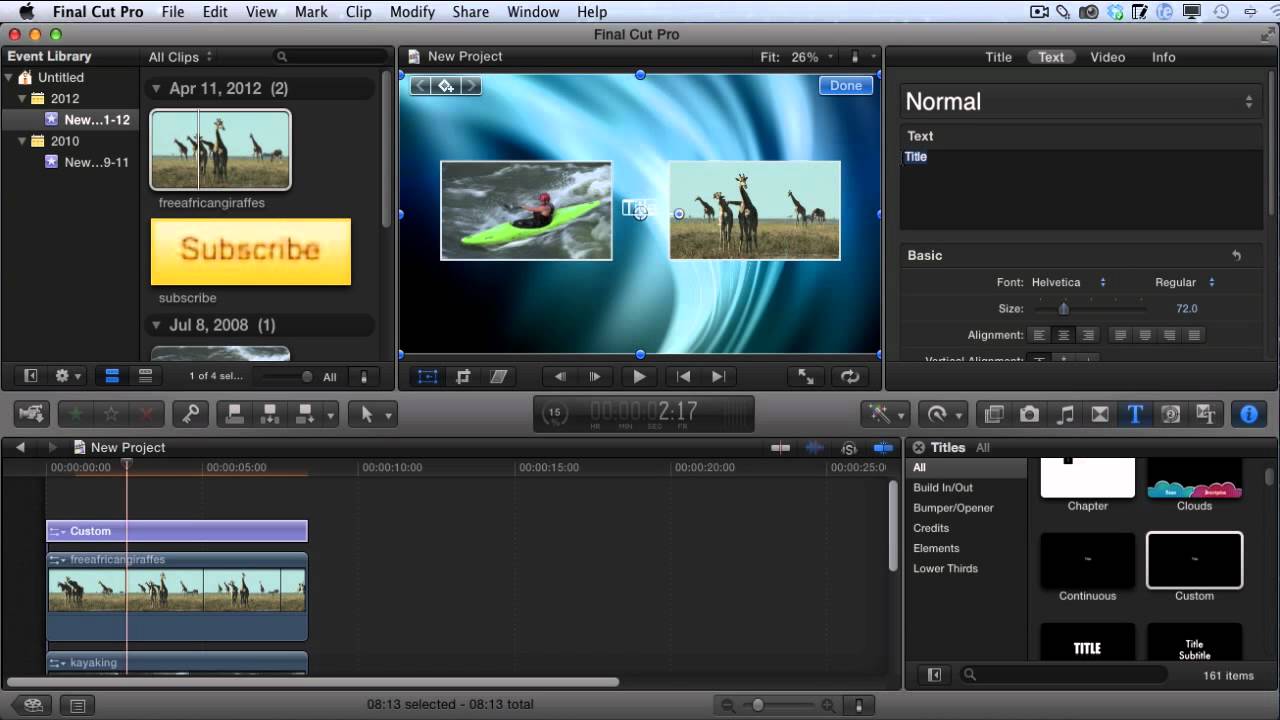Open Project Library film reel icon
The width and height of the screenshot is (1280, 720).
[33, 705]
